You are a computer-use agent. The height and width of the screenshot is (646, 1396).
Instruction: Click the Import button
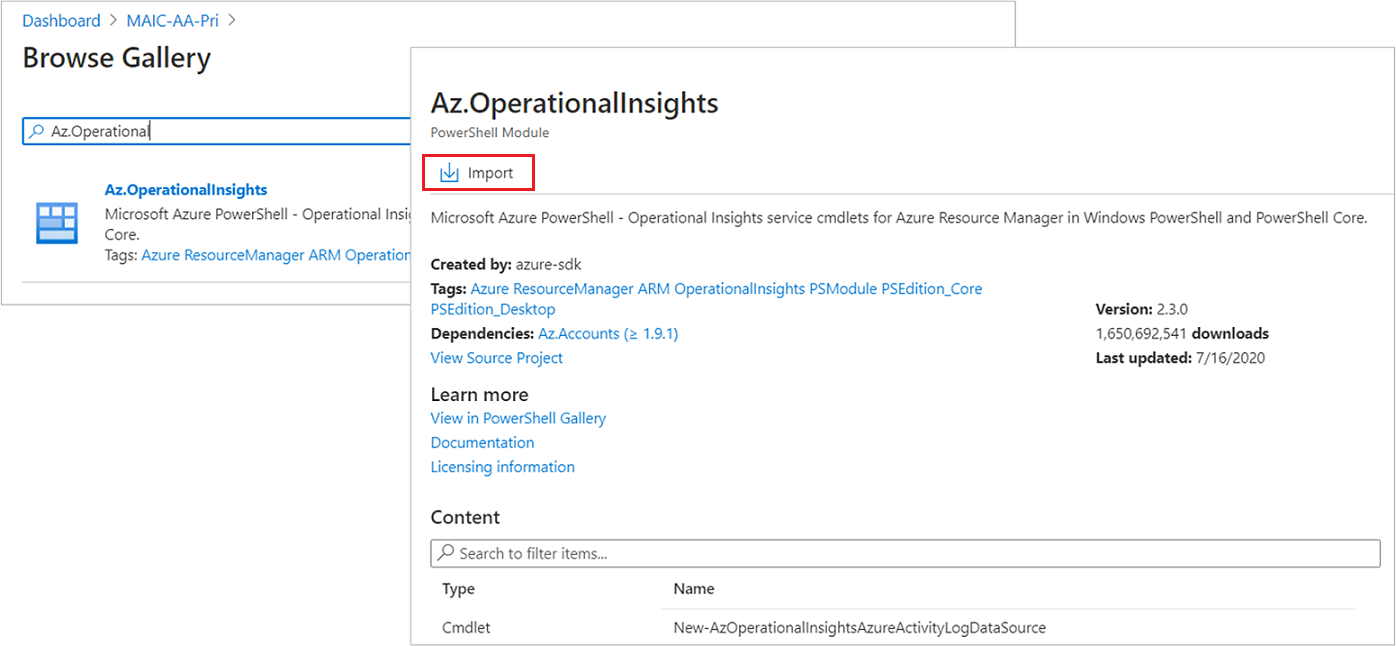pyautogui.click(x=478, y=172)
